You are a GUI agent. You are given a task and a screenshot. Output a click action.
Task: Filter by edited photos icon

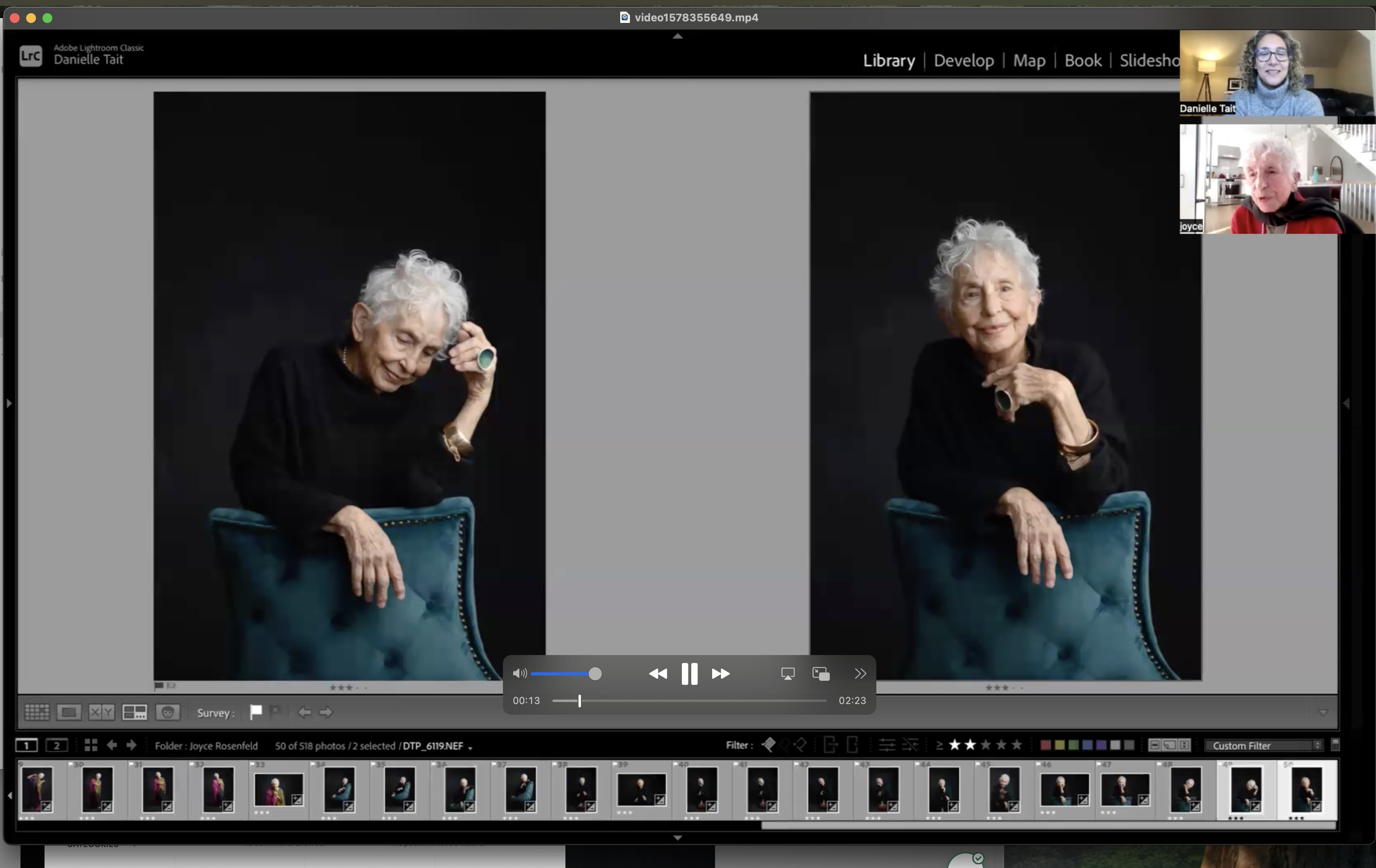click(x=887, y=745)
